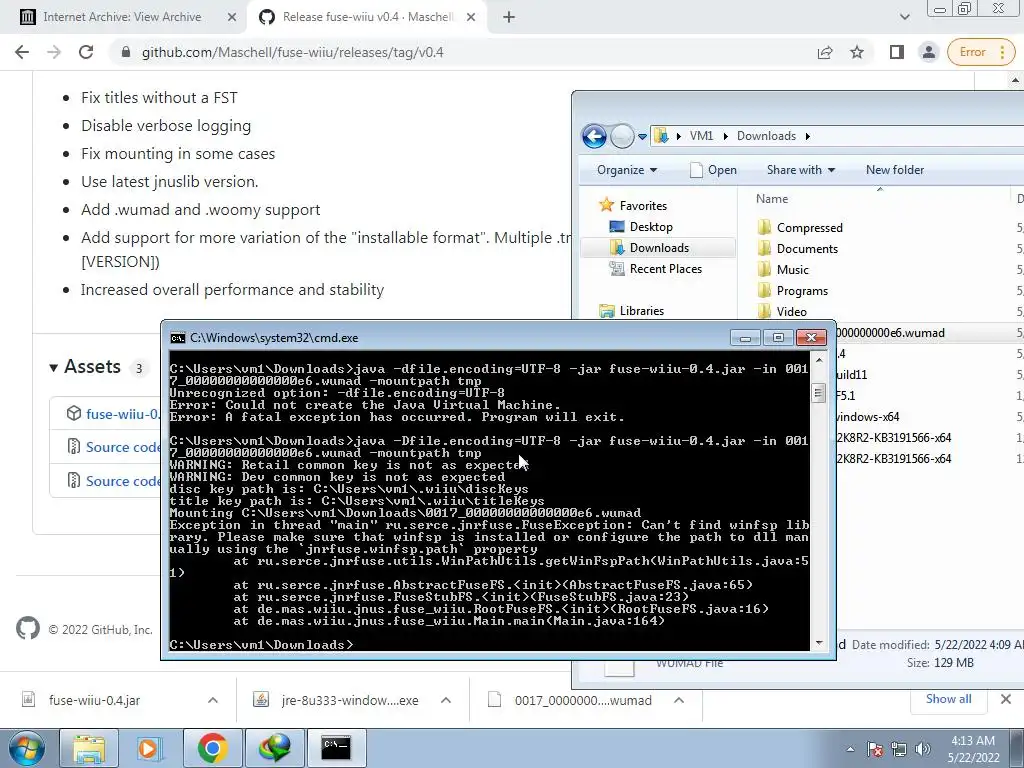Open the Share with dropdown
Image resolution: width=1024 pixels, height=768 pixels.
pos(801,170)
